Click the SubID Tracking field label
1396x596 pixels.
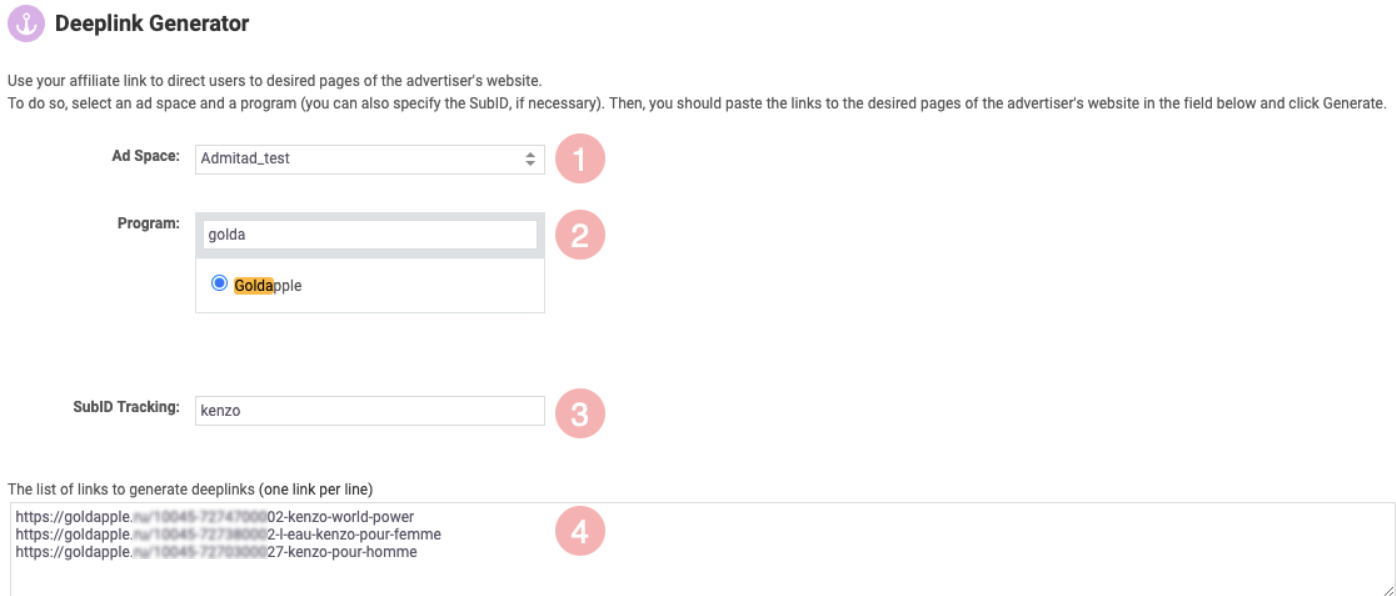(126, 407)
